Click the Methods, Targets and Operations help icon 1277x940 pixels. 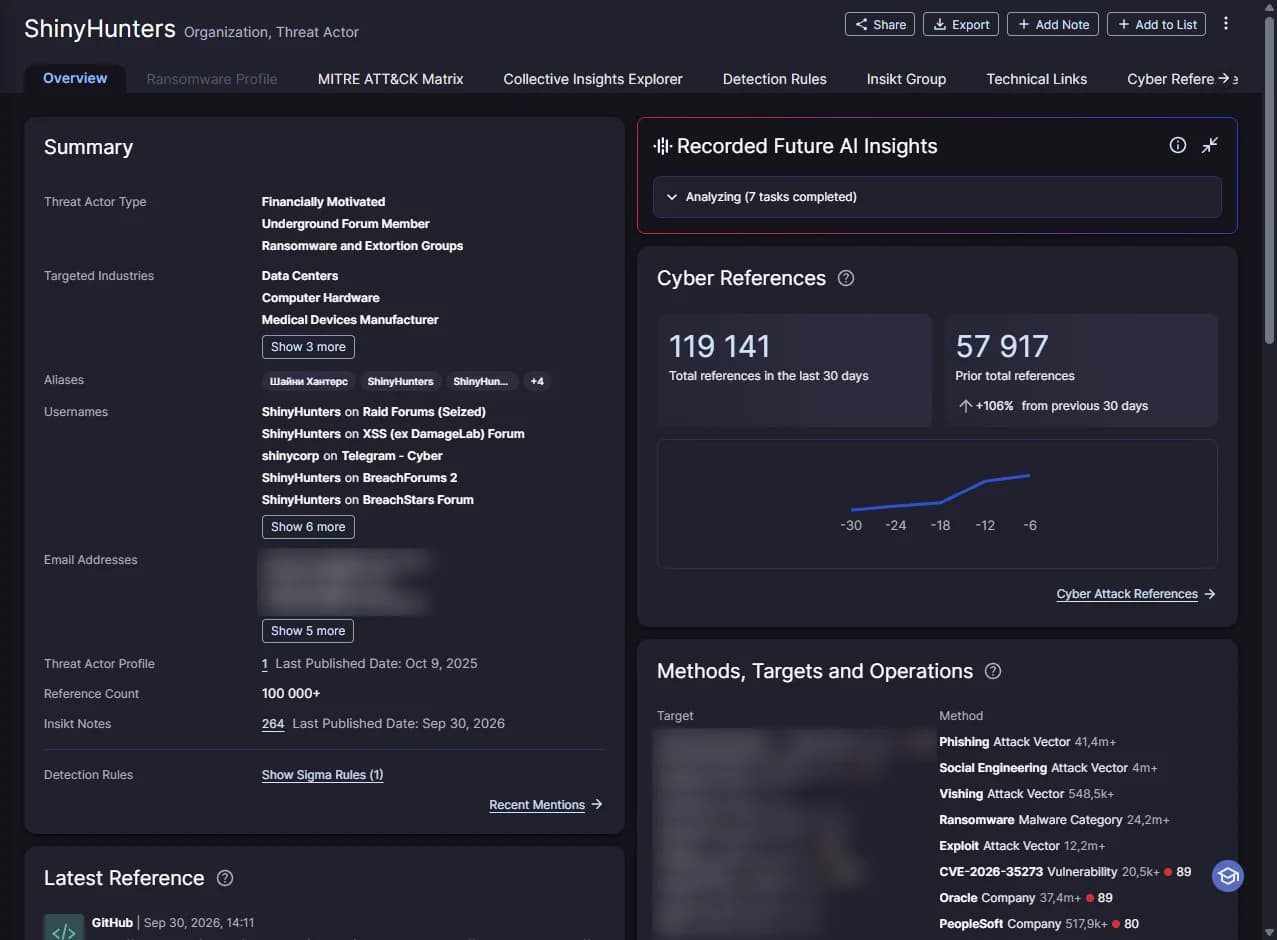993,671
